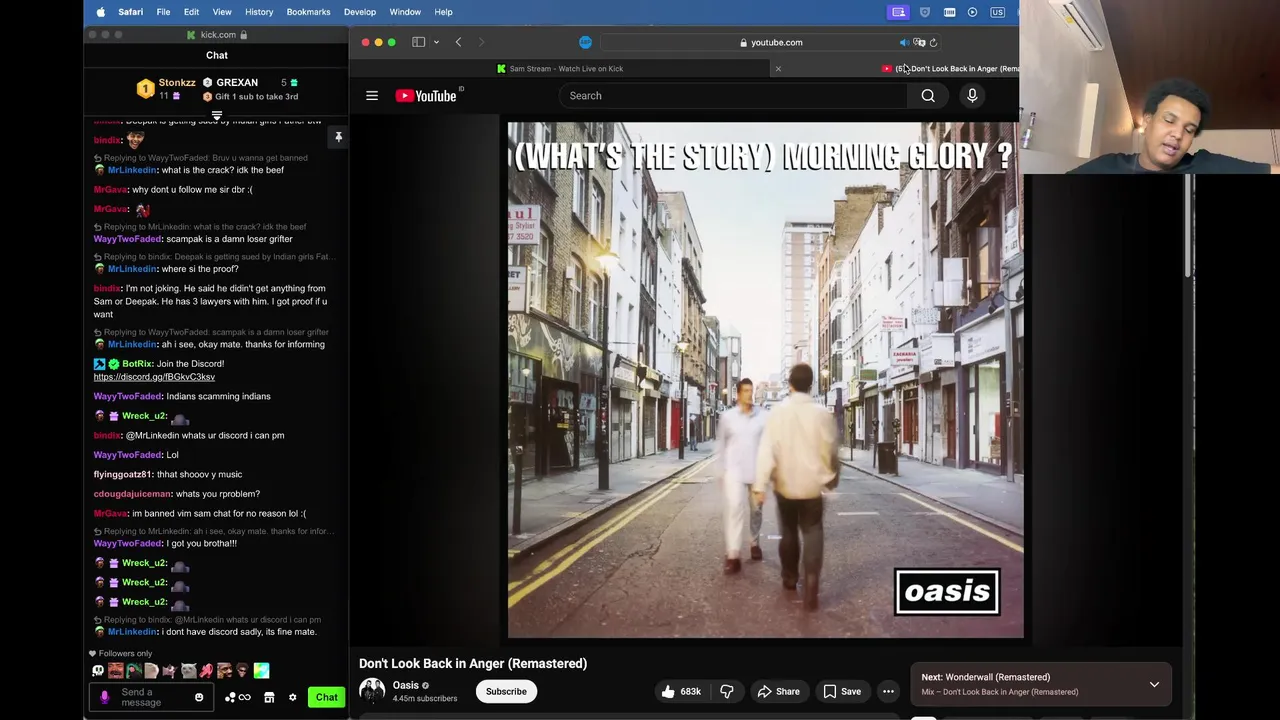Open the emoji picker smiley icon
Viewport: 1280px width, 720px height.
click(199, 697)
